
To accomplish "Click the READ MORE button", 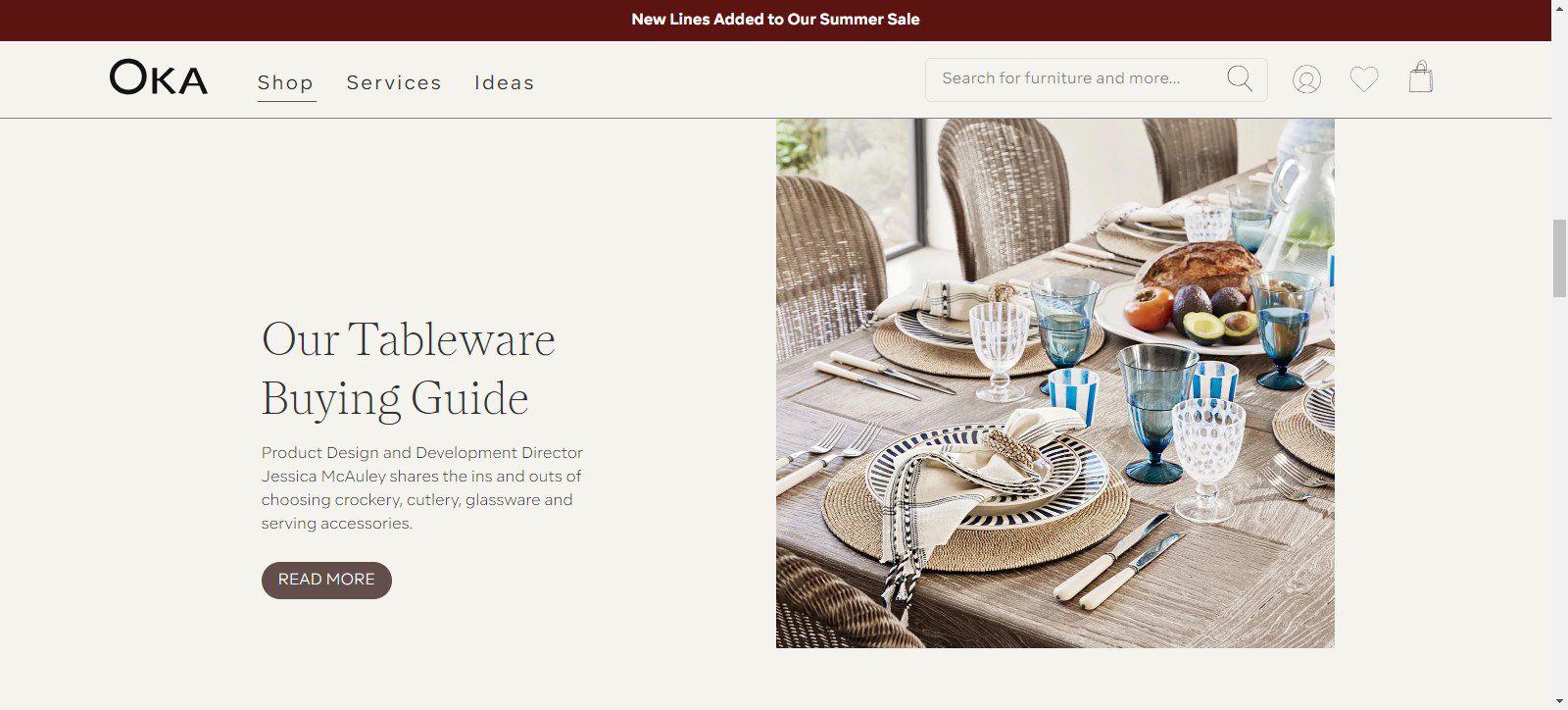I will coord(326,580).
